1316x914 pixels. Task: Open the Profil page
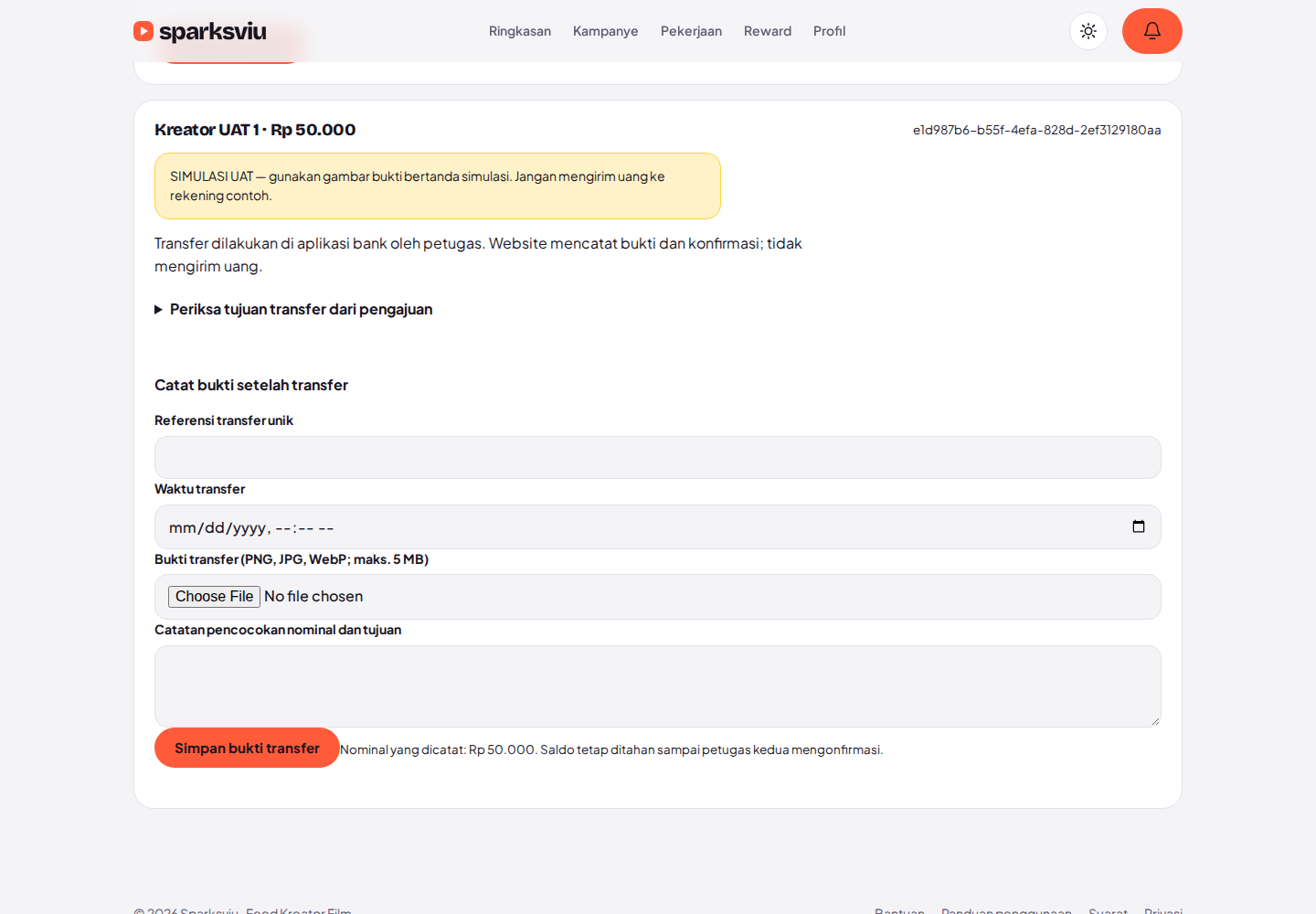click(x=830, y=31)
